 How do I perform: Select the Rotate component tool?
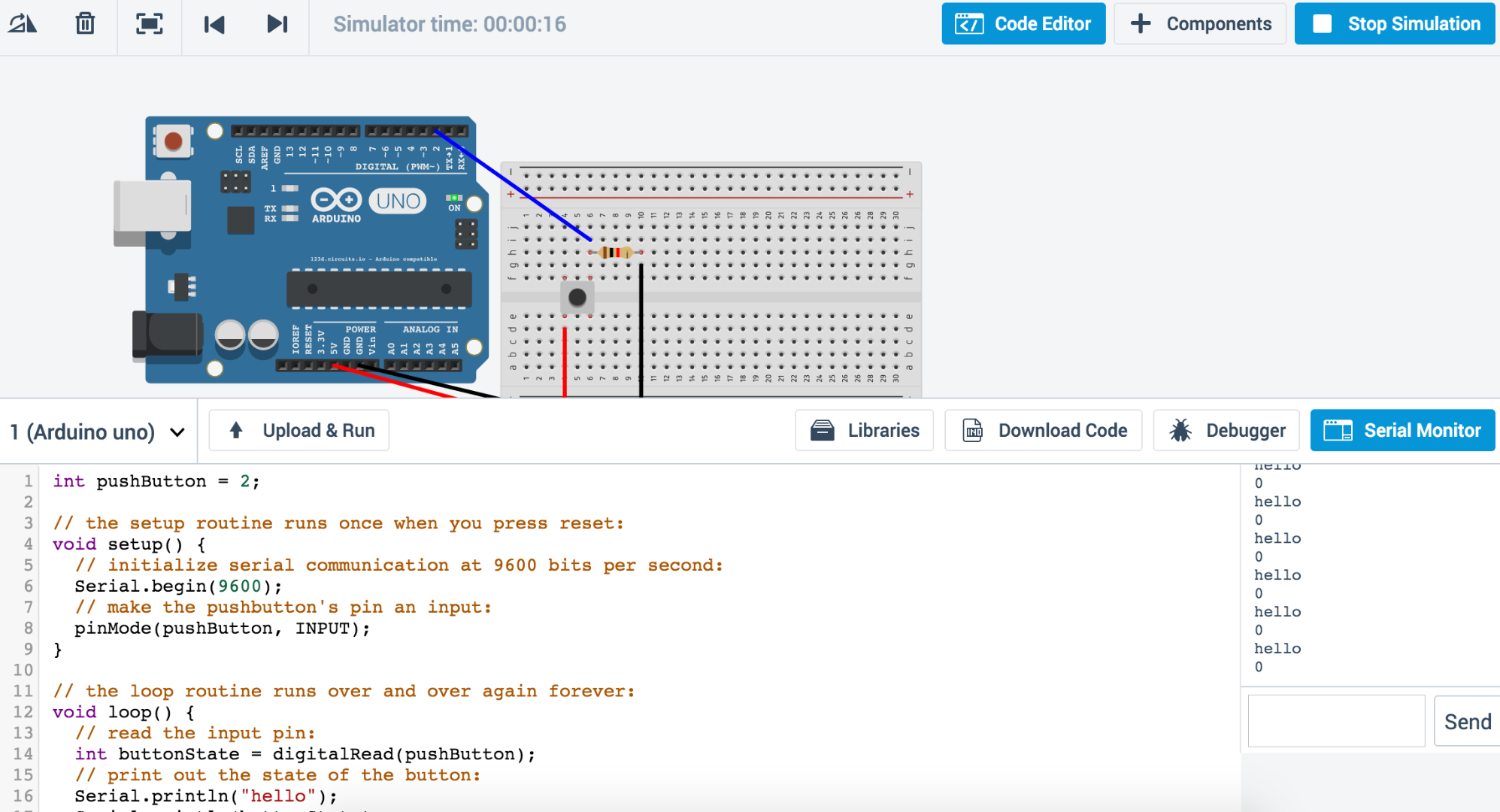[x=23, y=23]
